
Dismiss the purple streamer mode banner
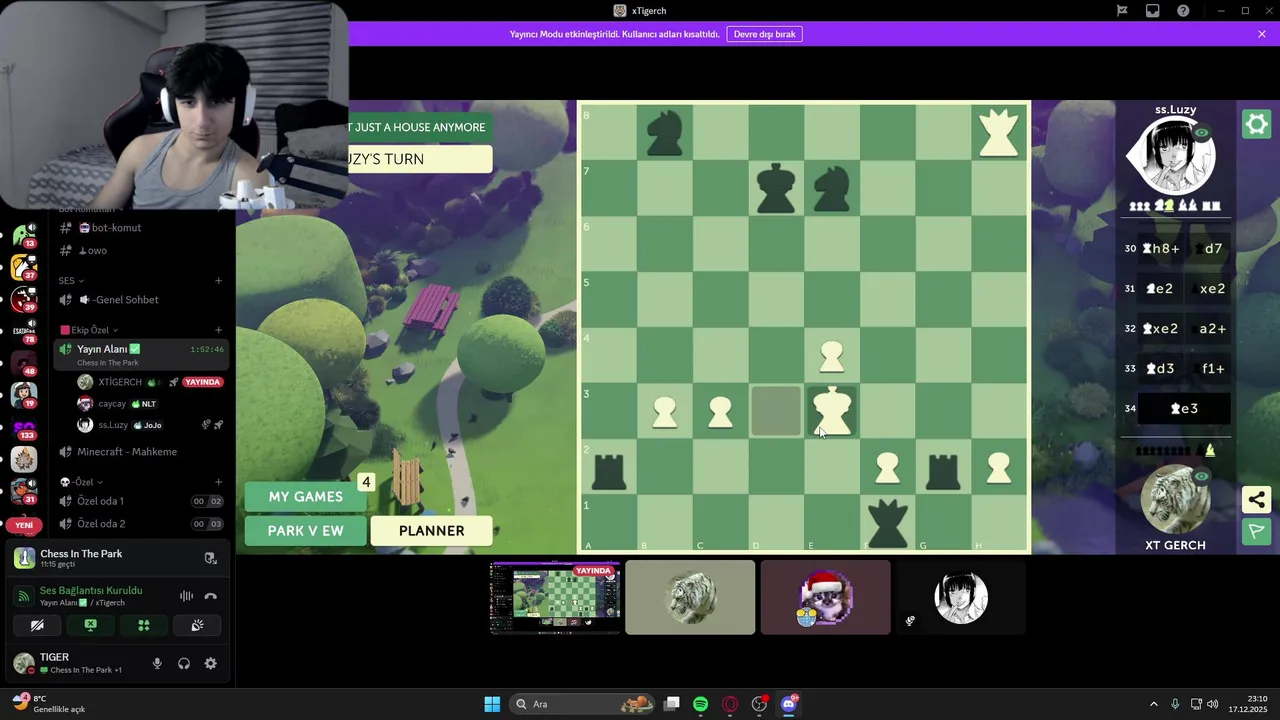pos(1262,34)
